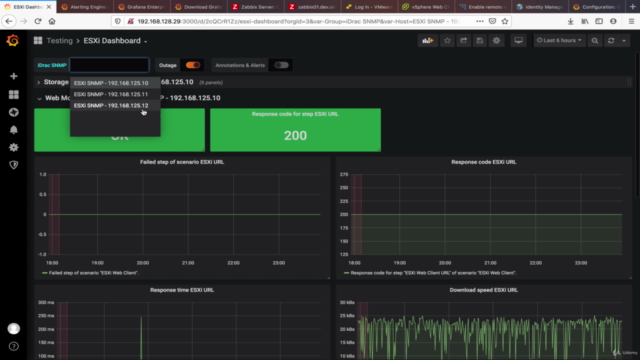
Task: Bookmark this page with star icon
Action: tap(505, 21)
